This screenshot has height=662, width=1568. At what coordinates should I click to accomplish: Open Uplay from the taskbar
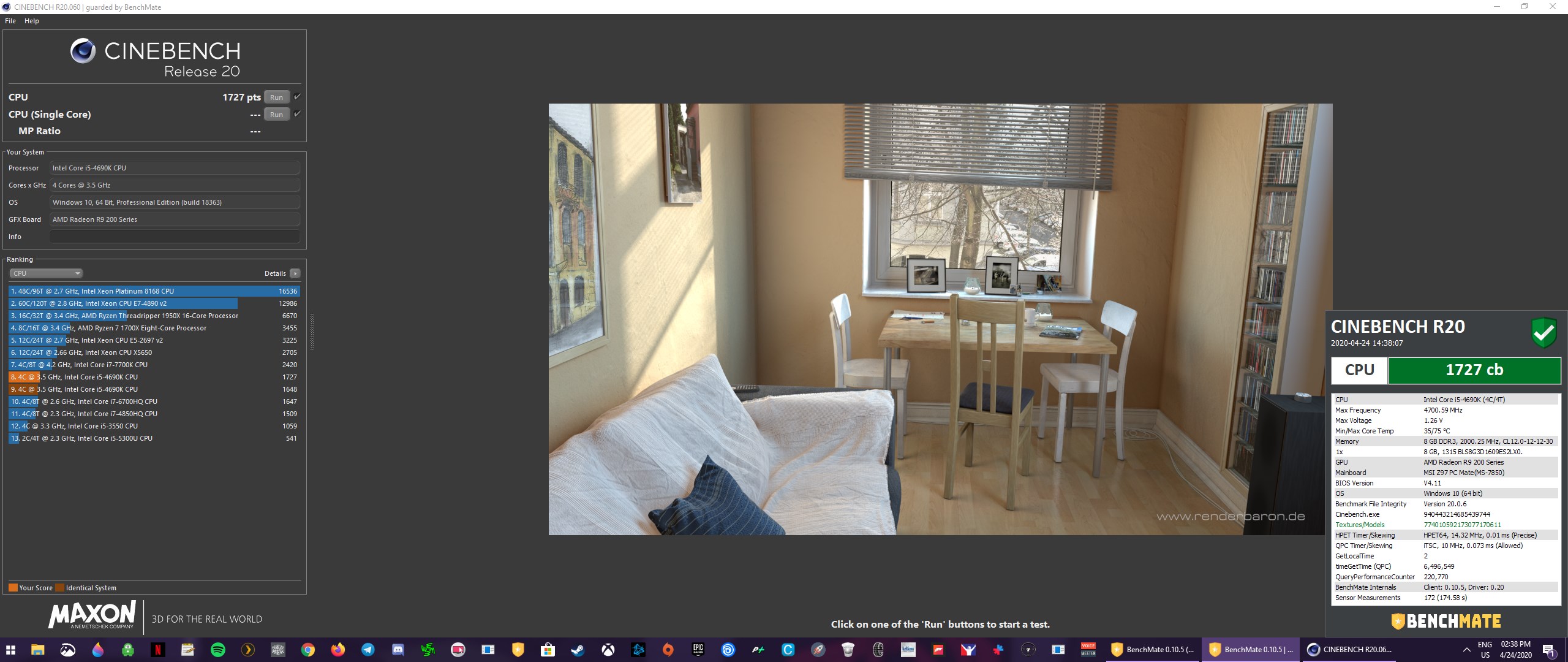pos(728,650)
